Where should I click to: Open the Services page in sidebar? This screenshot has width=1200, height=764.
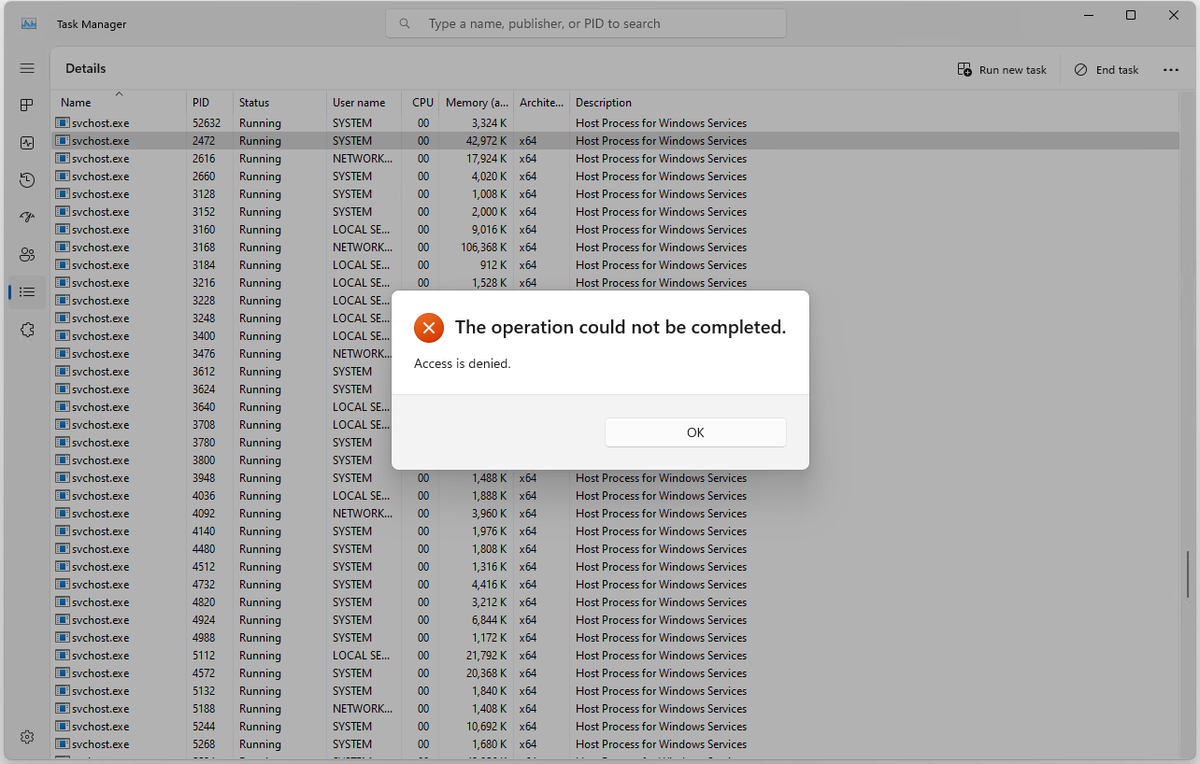click(27, 330)
